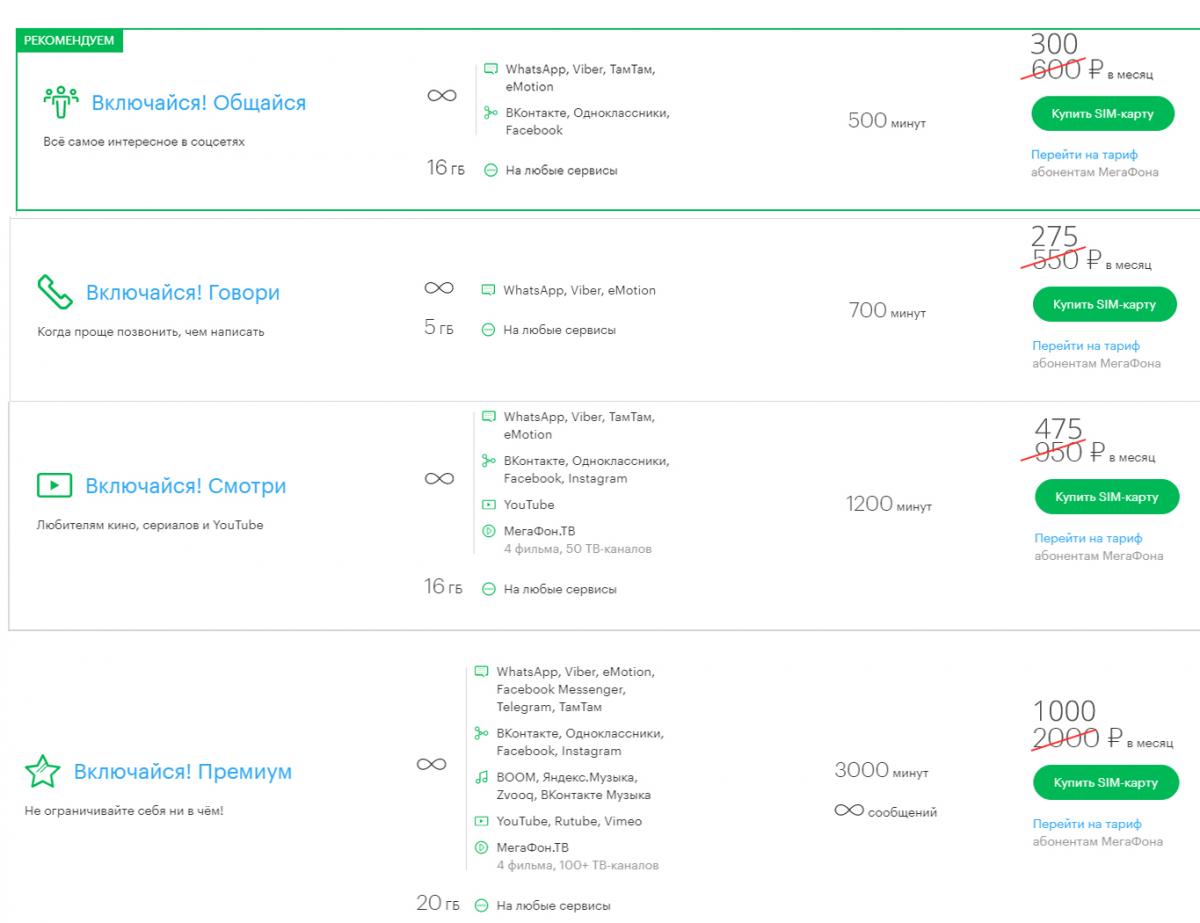
Task: Follow Перейти на тариф link for Говори
Action: click(1086, 346)
